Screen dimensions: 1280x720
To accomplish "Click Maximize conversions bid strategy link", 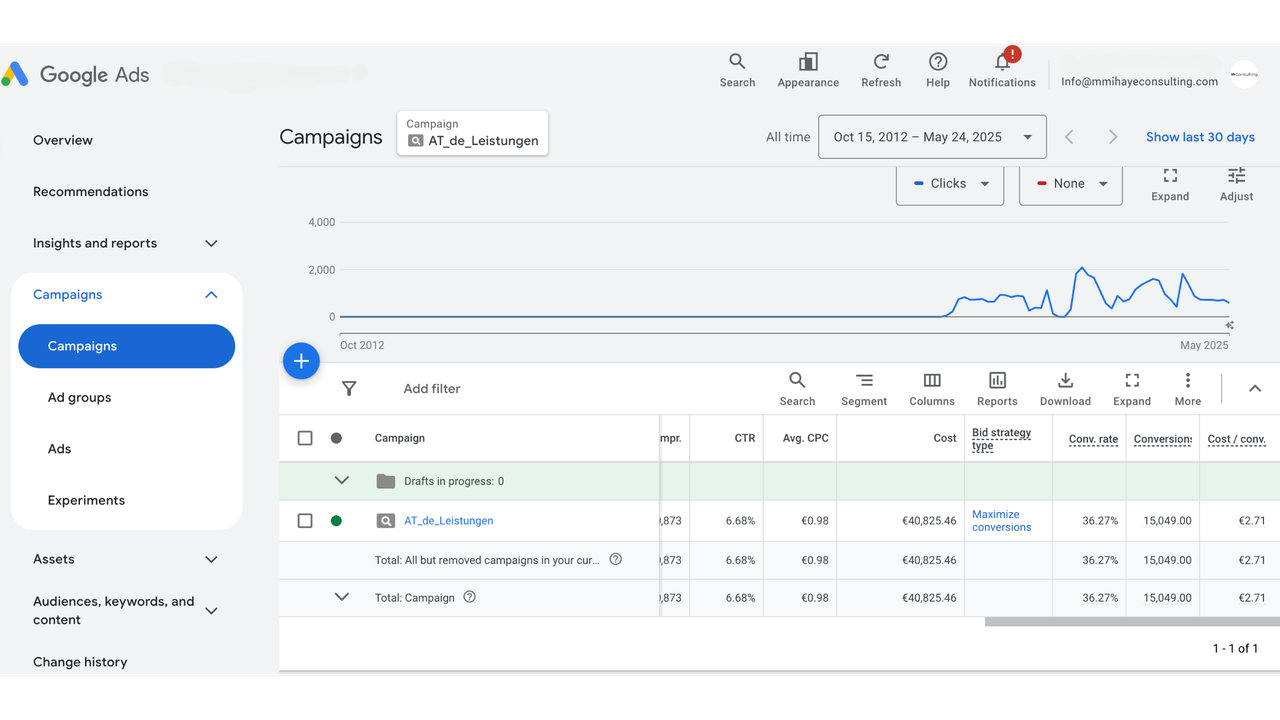I will tap(1002, 521).
